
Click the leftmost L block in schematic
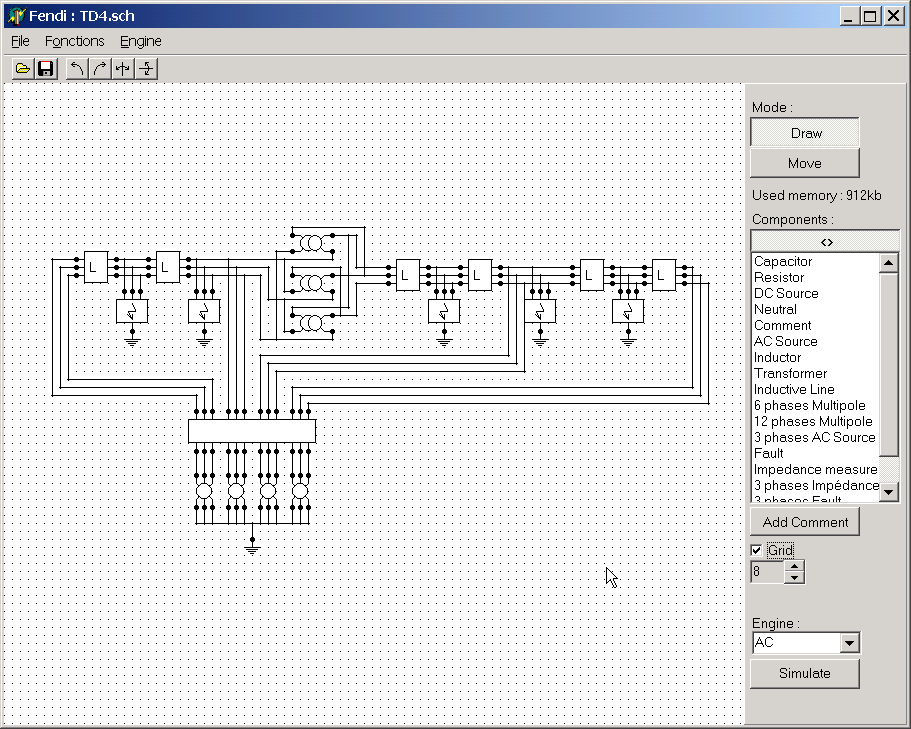click(96, 267)
